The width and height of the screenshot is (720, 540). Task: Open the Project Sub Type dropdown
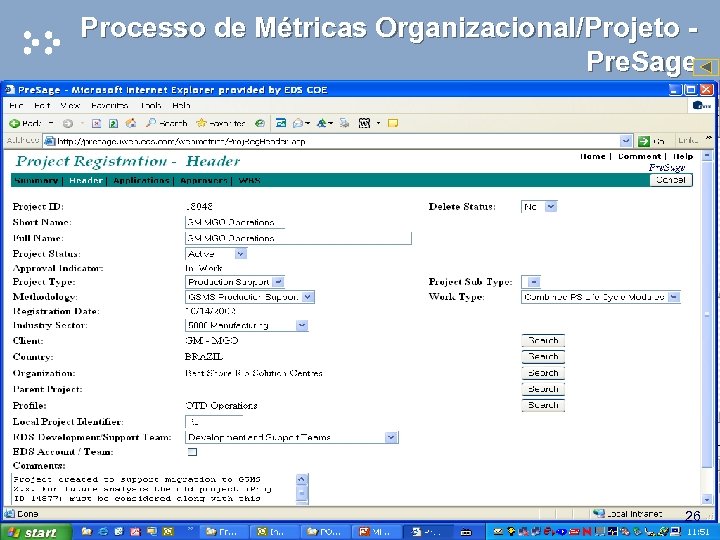534,281
